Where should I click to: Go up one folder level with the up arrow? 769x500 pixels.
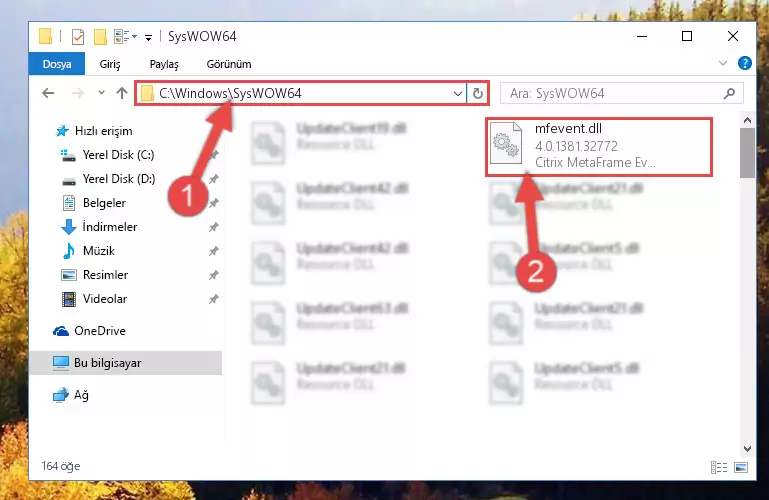122,93
